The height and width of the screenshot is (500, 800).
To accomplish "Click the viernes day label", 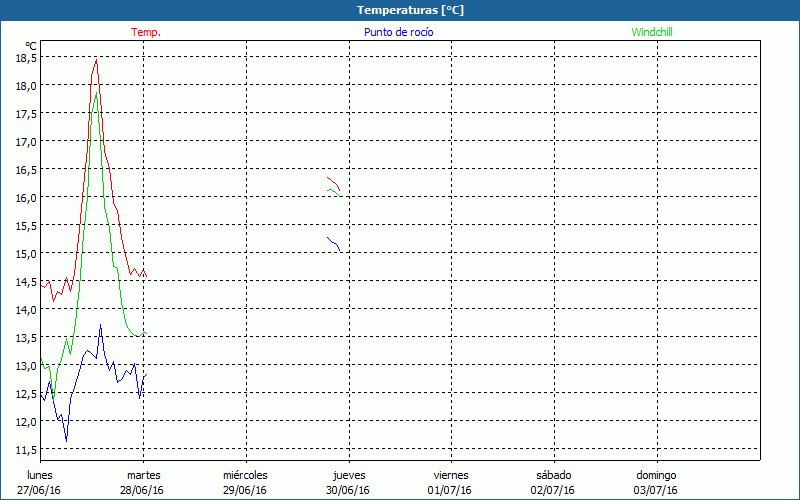I will pos(451,475).
